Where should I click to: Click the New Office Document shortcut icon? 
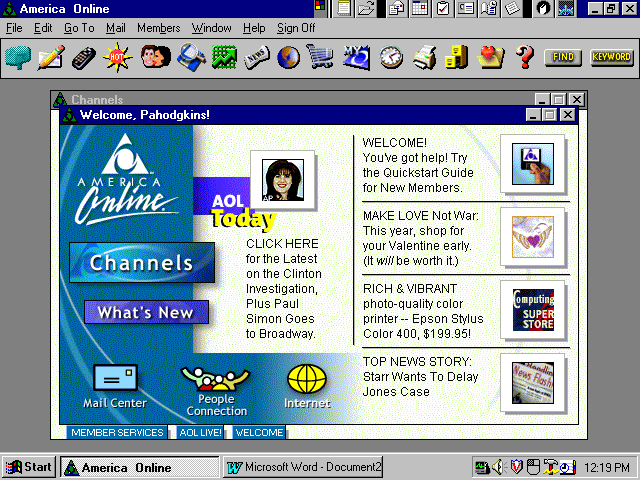(344, 8)
